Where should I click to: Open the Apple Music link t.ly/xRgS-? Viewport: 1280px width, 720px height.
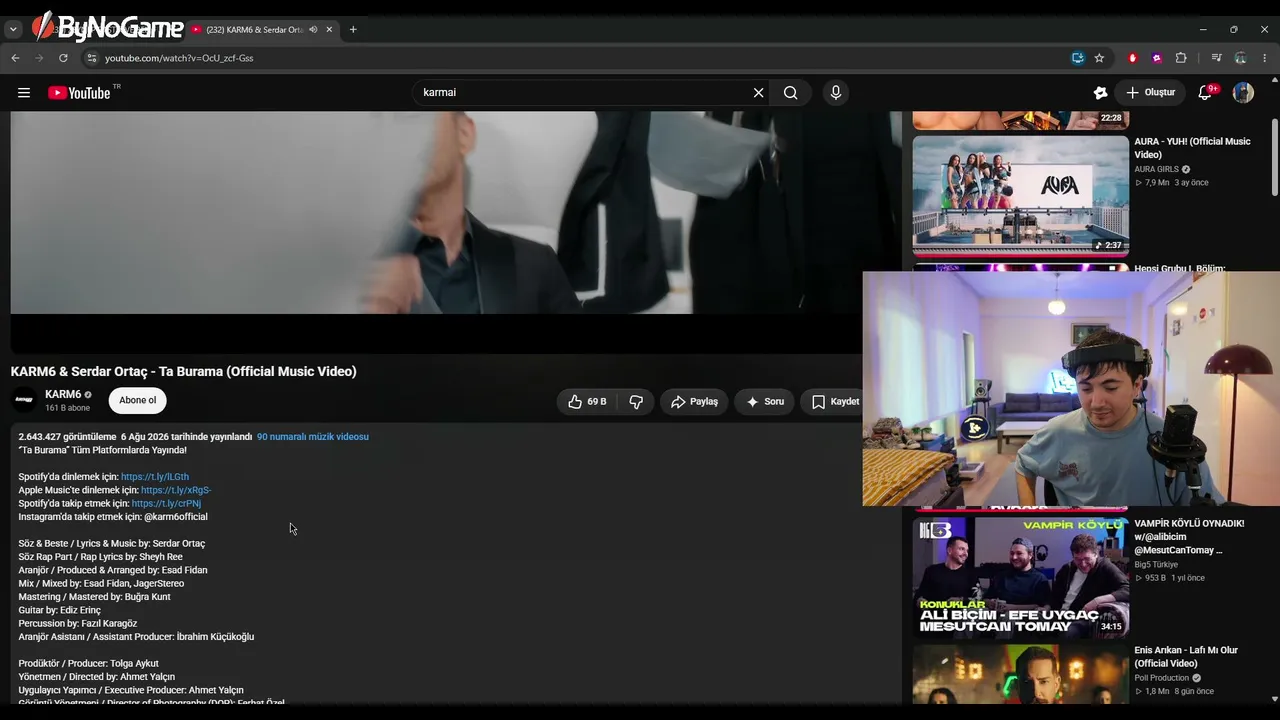(176, 491)
